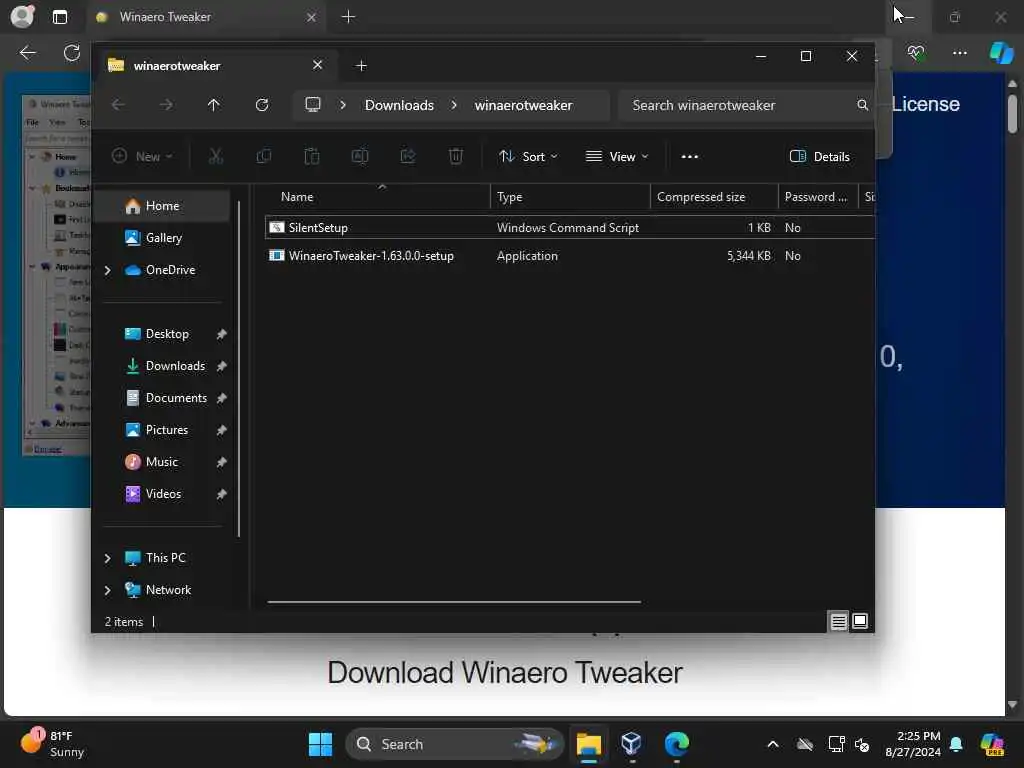Open the Copilot icon in Edge

[x=1001, y=53]
